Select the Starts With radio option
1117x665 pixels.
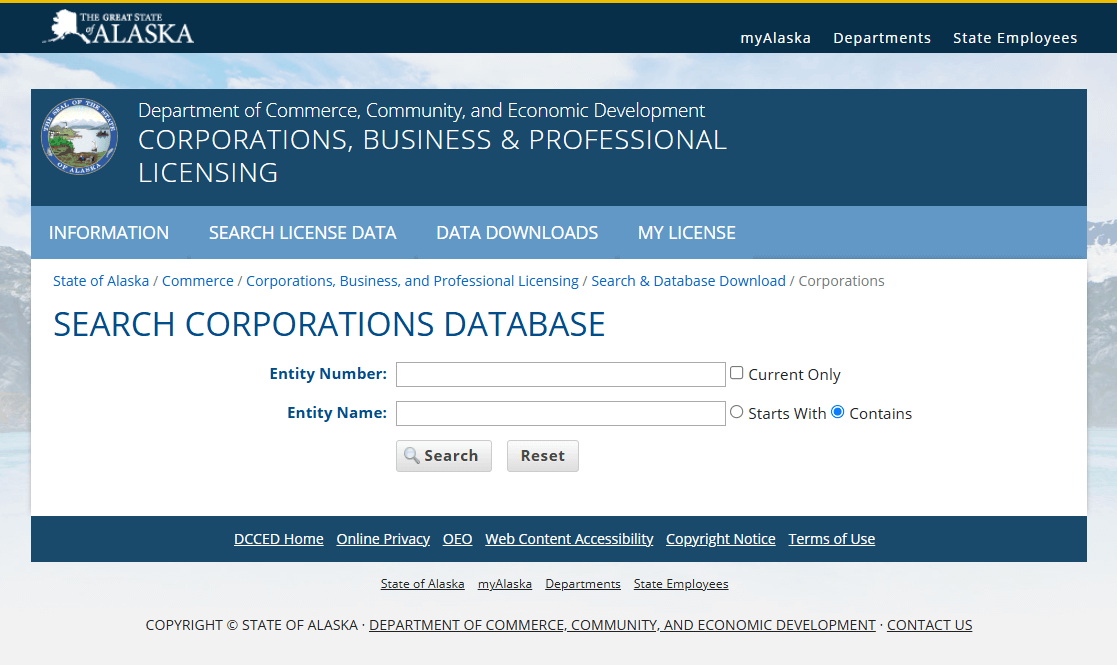(737, 412)
